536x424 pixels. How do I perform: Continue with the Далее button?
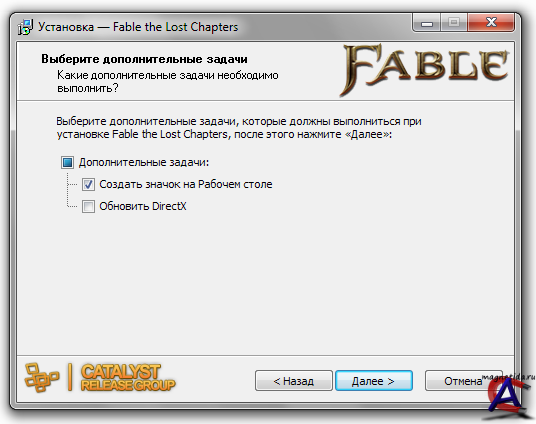tap(374, 381)
